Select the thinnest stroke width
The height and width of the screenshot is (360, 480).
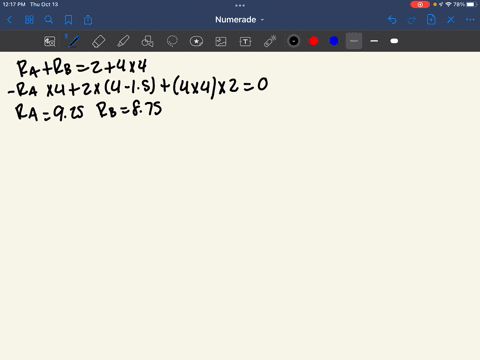tap(354, 41)
